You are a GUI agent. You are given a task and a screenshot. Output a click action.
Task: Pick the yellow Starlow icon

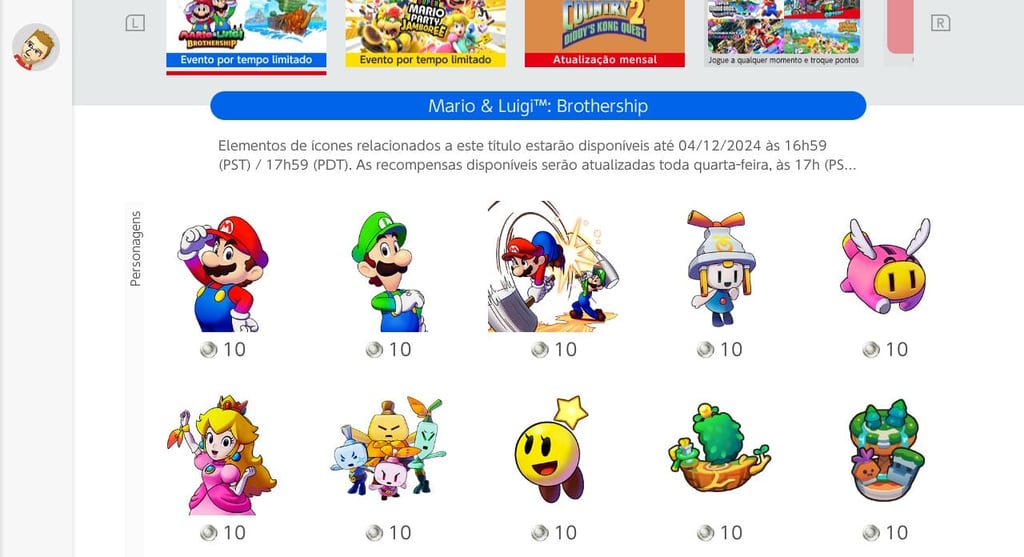click(x=552, y=449)
